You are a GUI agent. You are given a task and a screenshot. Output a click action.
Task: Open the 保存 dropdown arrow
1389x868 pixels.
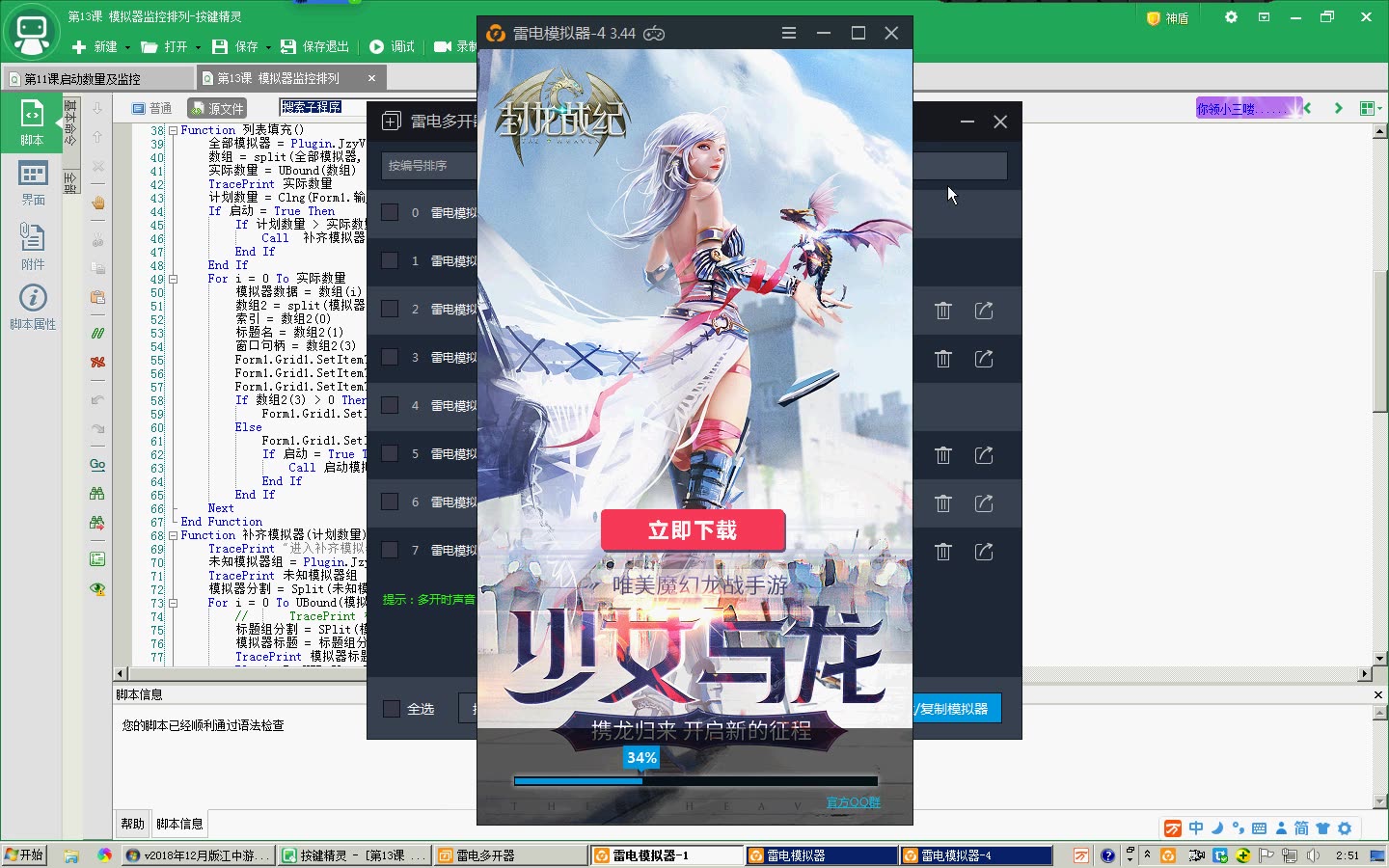268,47
